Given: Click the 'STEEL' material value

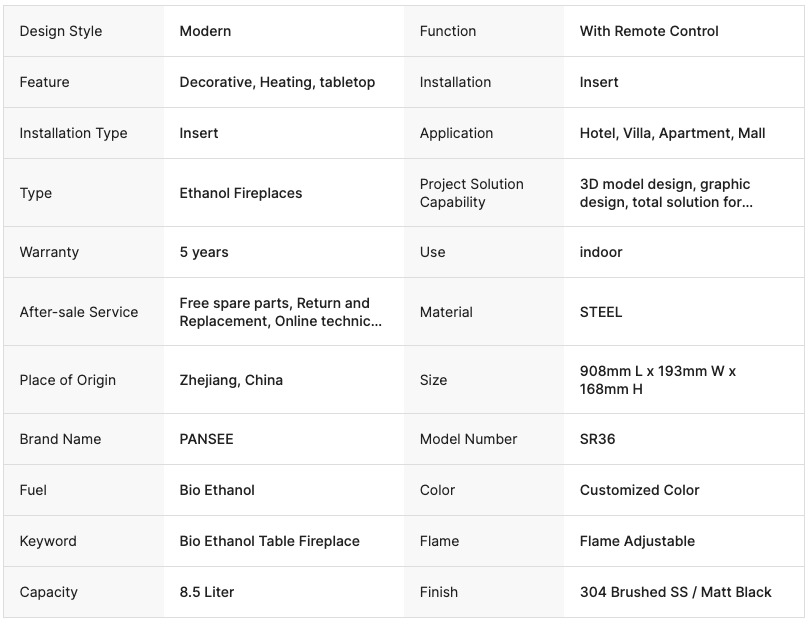Looking at the screenshot, I should (x=601, y=312).
